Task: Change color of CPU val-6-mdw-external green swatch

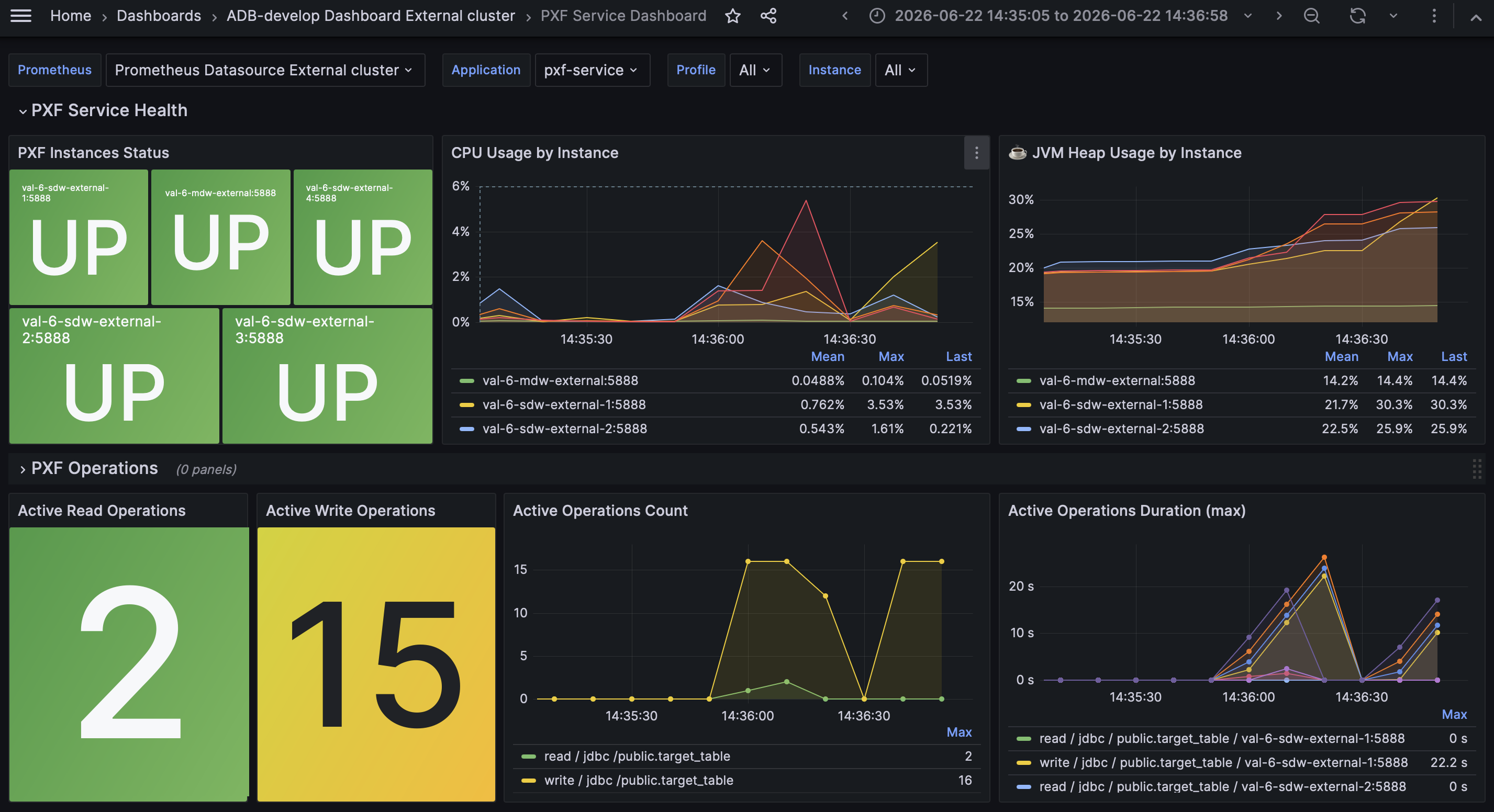Action: coord(467,381)
